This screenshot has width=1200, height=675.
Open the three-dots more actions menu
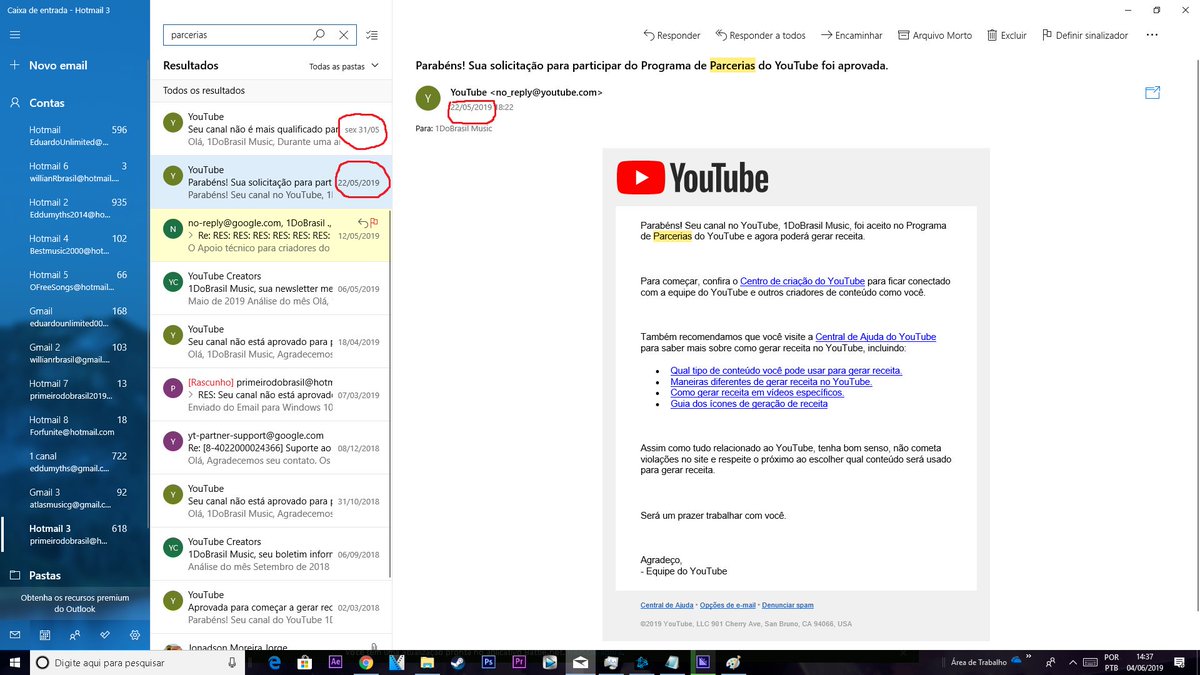click(1152, 35)
